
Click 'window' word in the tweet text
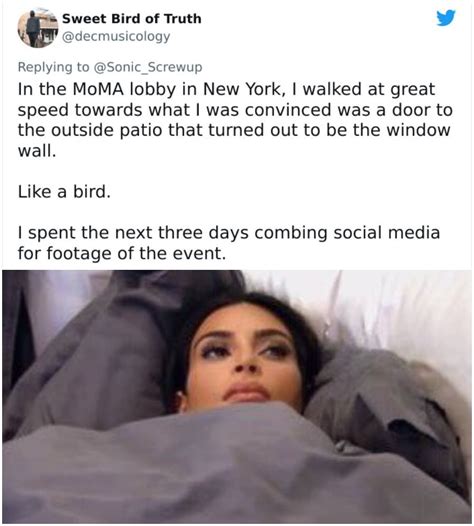pyautogui.click(x=418, y=130)
